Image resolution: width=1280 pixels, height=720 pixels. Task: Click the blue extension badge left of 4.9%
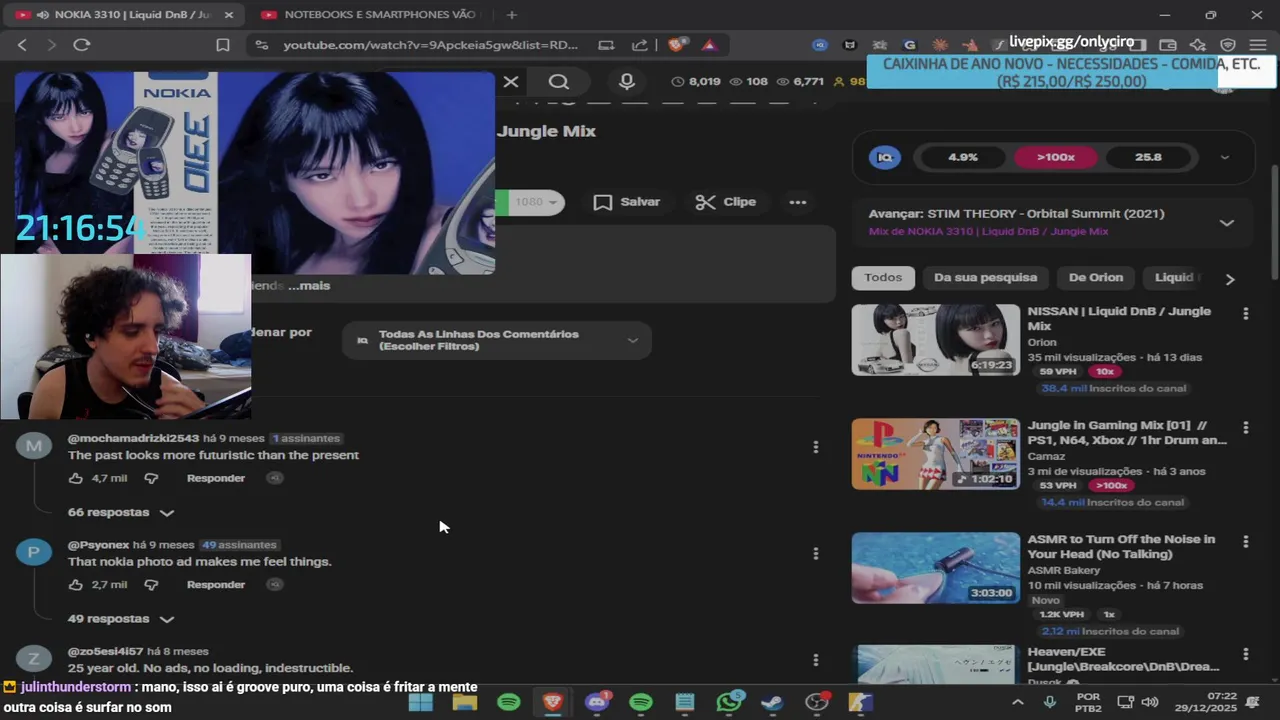[884, 157]
